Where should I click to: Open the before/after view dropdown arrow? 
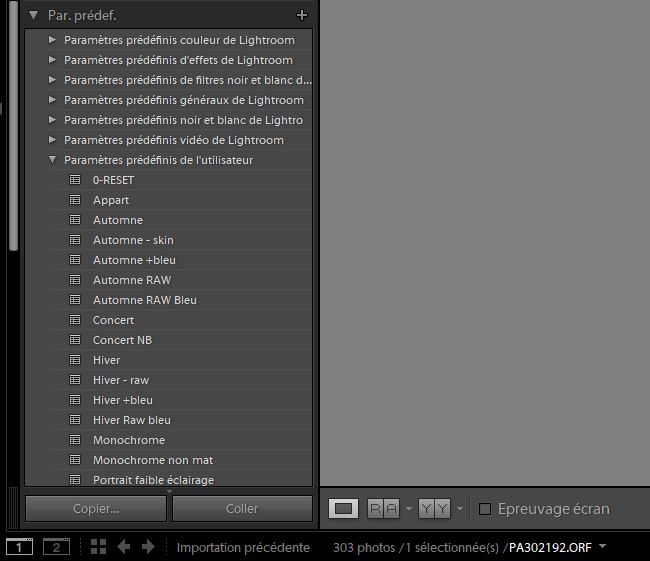[460, 508]
